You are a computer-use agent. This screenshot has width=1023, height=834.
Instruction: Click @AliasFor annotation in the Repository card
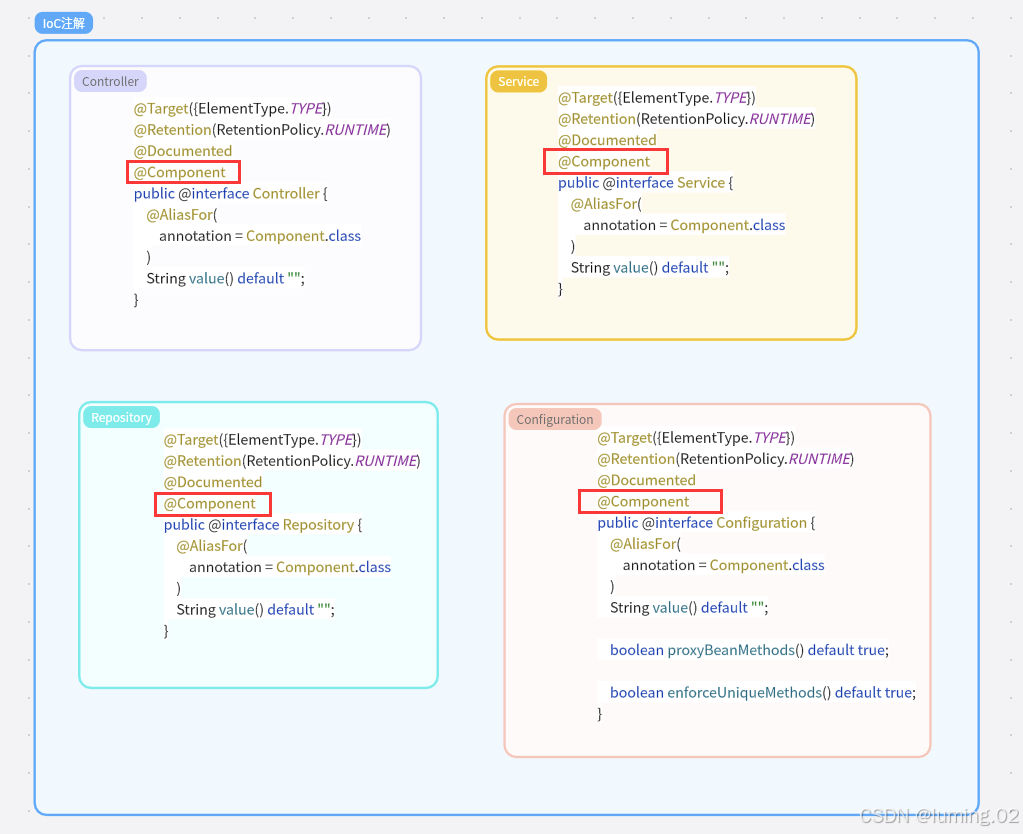click(x=211, y=545)
